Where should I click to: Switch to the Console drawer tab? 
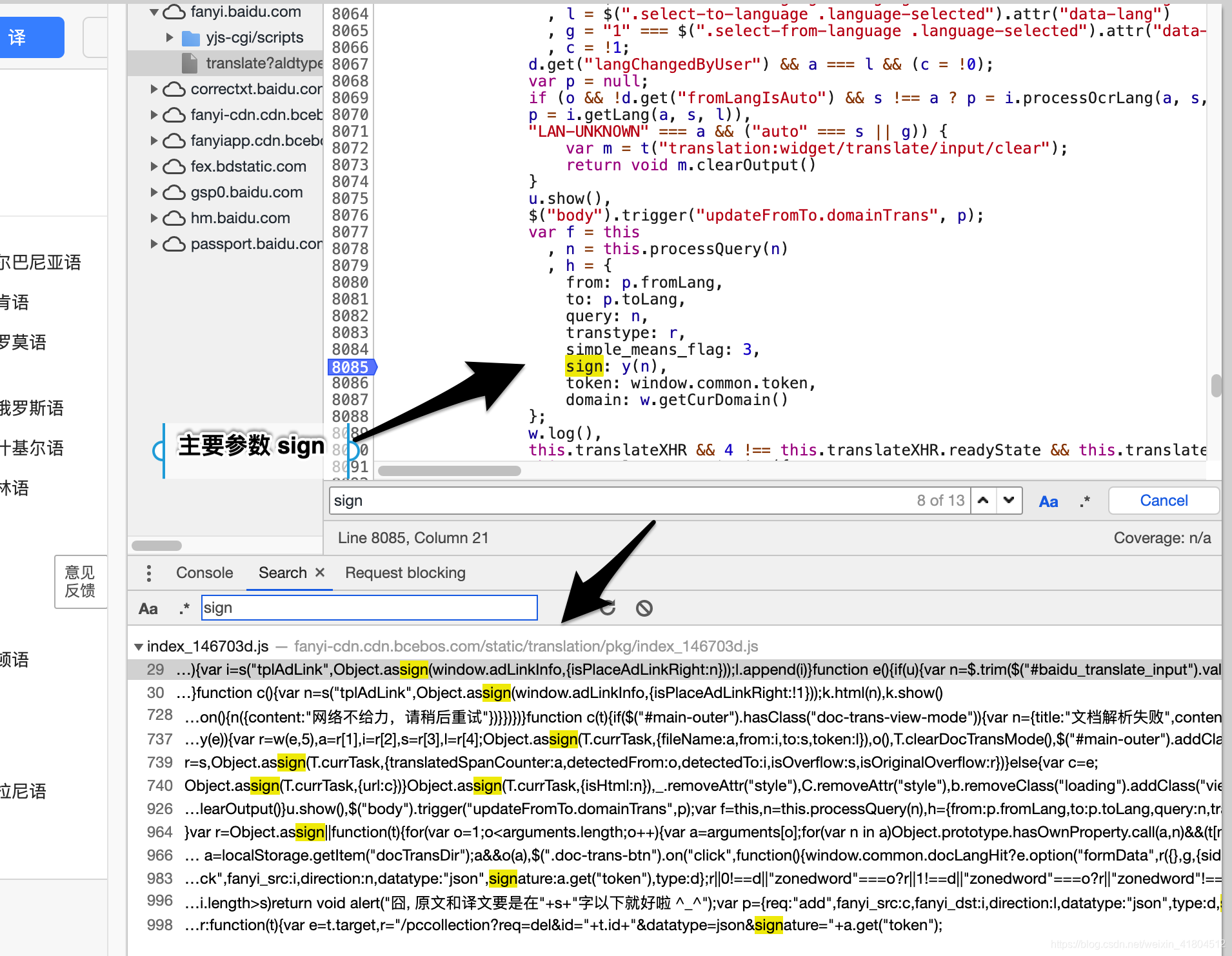coord(204,573)
